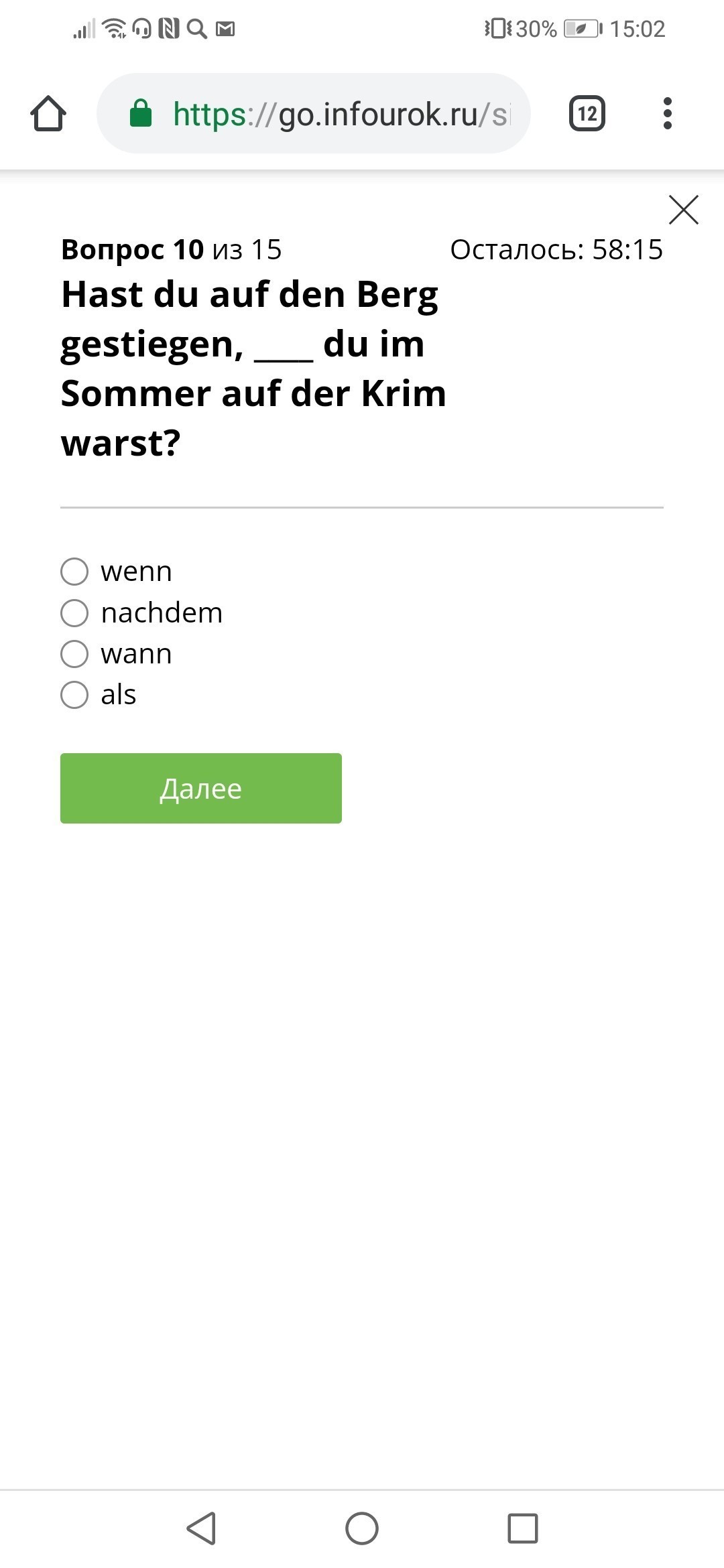Screen dimensions: 724x1568
Task: Close the quiz with the X icon
Action: coord(683,210)
